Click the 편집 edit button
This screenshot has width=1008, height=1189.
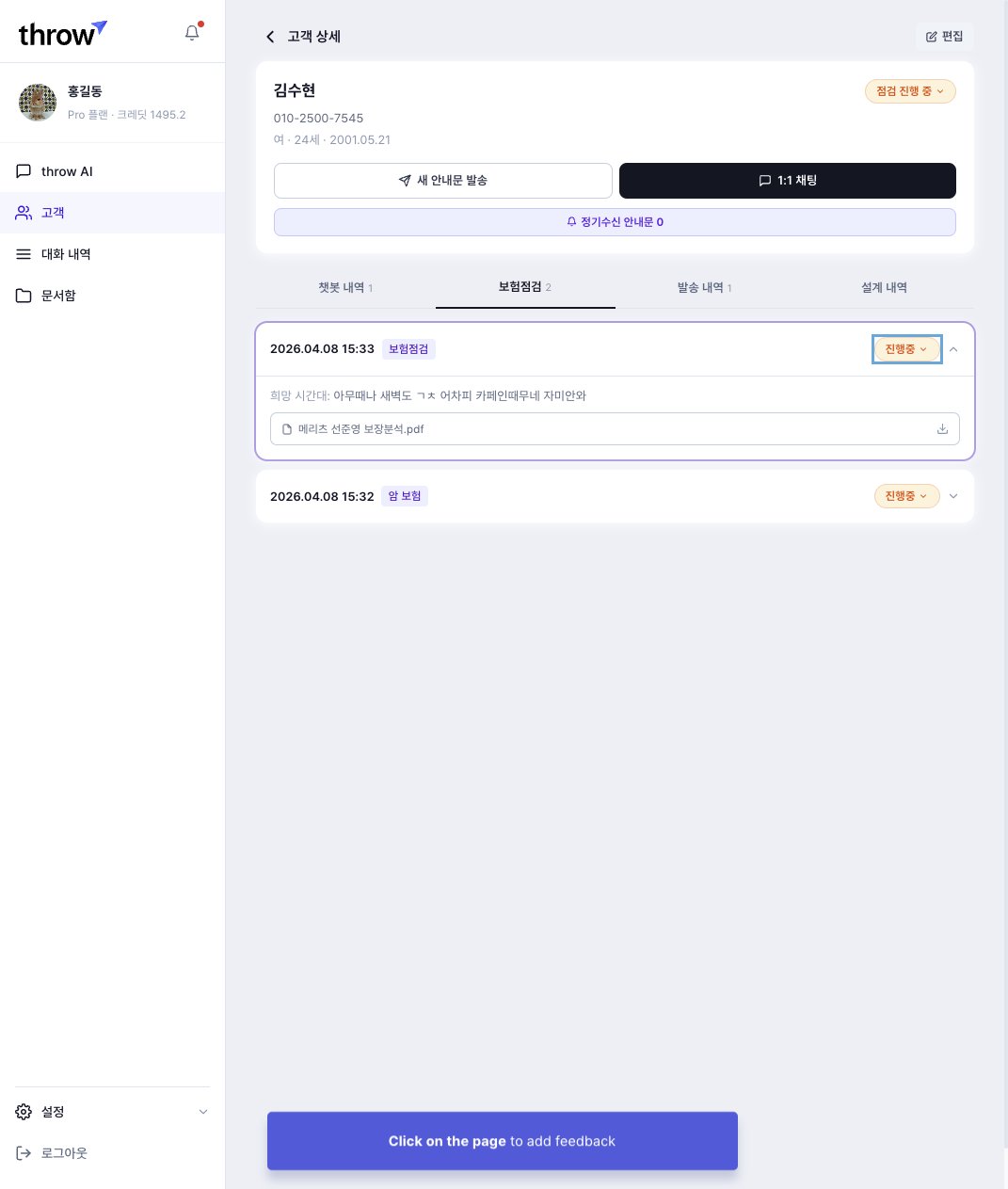coord(944,37)
